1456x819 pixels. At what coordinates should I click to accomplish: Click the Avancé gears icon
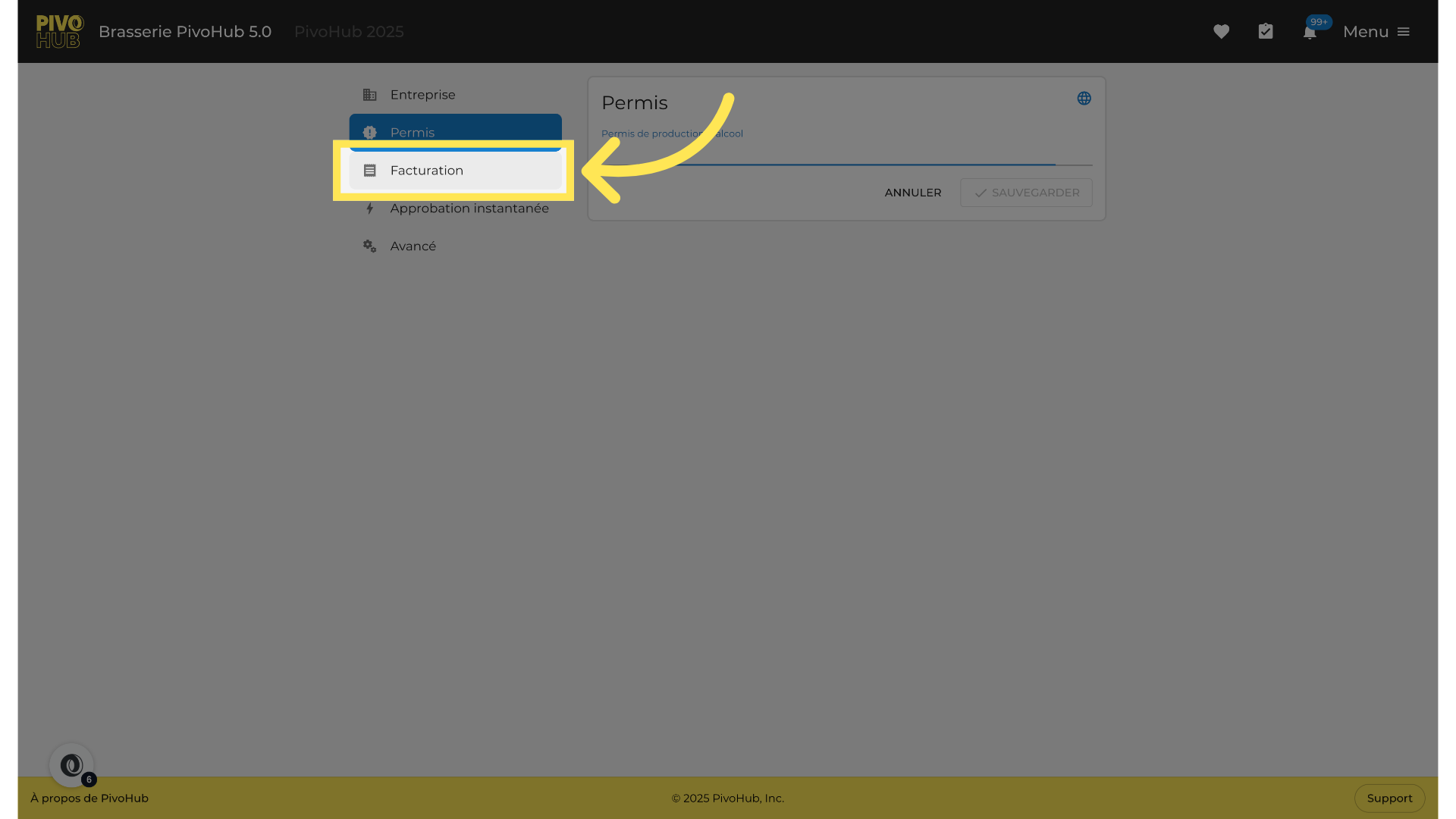[x=370, y=246]
